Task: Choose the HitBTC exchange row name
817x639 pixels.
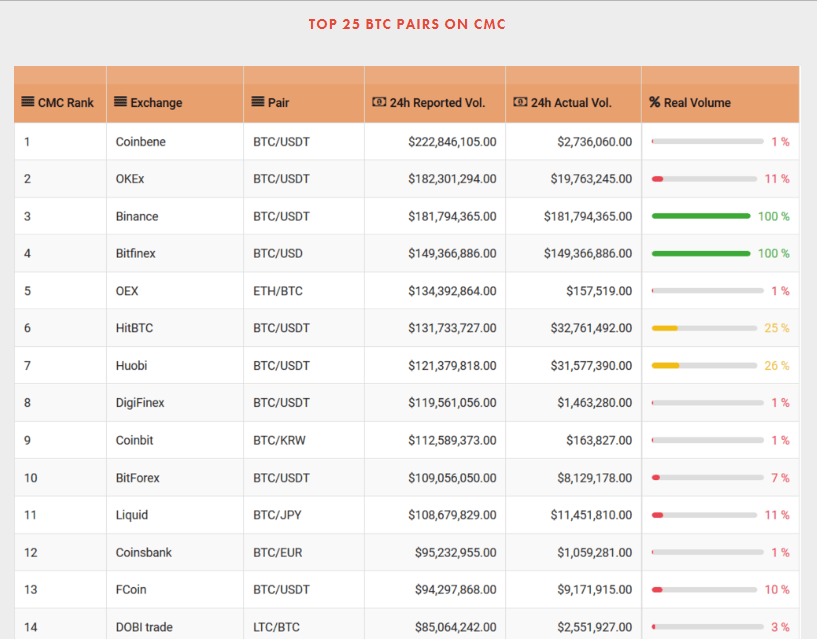Action: coord(135,328)
